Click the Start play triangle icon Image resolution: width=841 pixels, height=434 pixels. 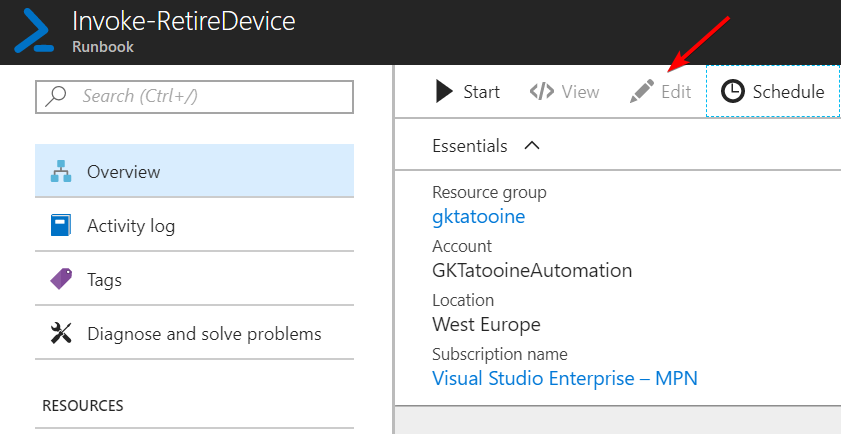pos(444,91)
